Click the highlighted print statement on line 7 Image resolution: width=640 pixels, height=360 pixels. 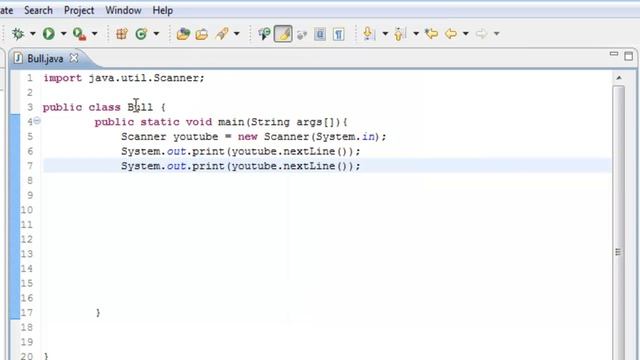(240, 166)
